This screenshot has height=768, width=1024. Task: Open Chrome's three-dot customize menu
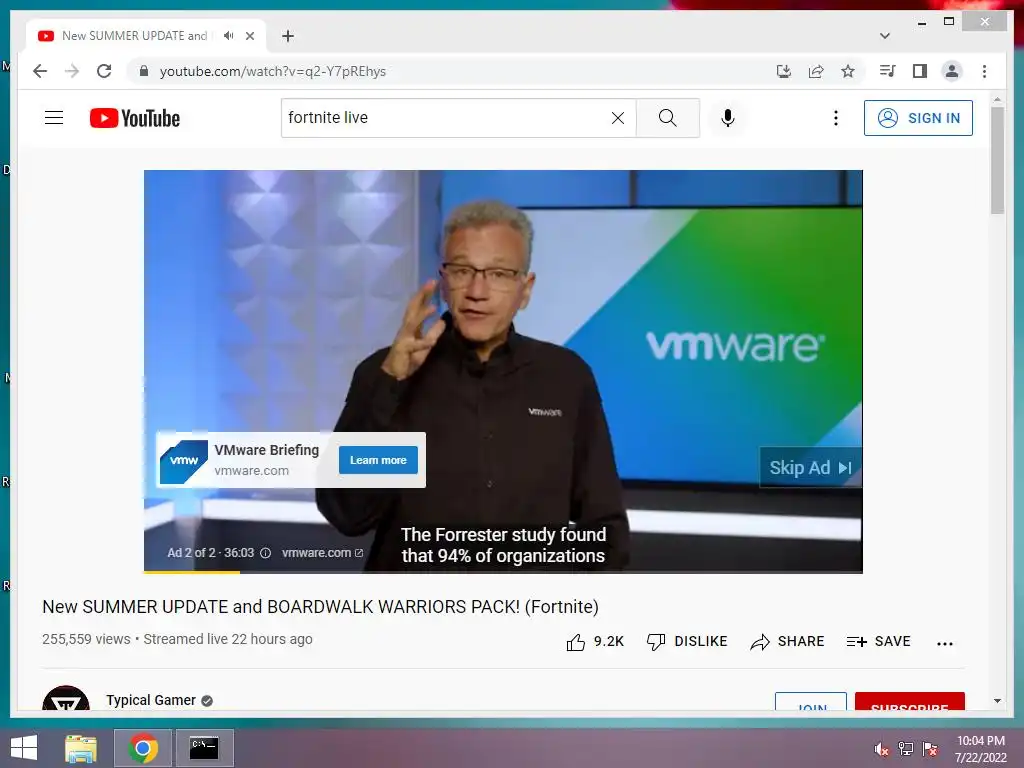click(984, 71)
